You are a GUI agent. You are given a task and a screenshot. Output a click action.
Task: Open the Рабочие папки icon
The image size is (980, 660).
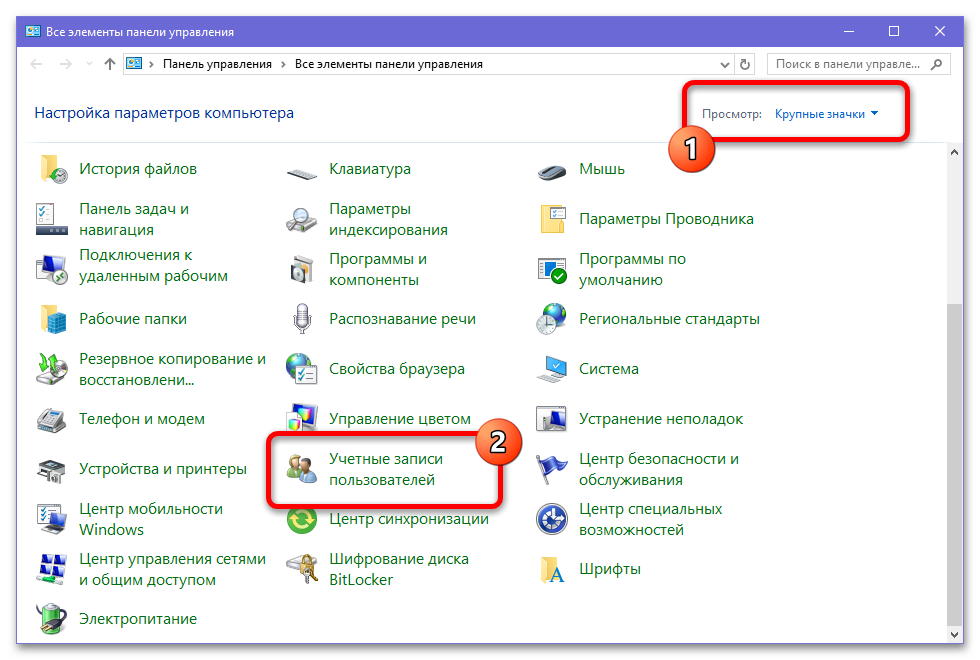pyautogui.click(x=53, y=319)
